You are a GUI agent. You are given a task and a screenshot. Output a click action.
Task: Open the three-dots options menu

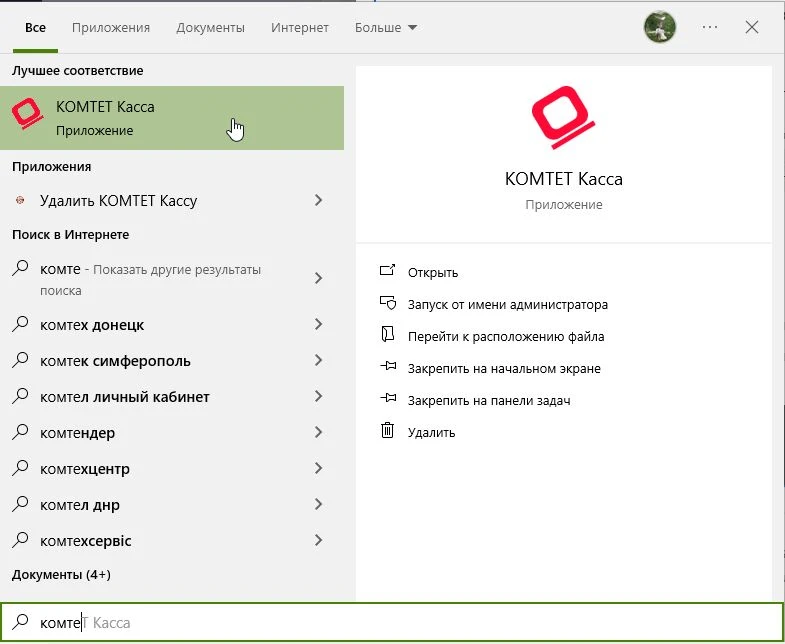[710, 28]
